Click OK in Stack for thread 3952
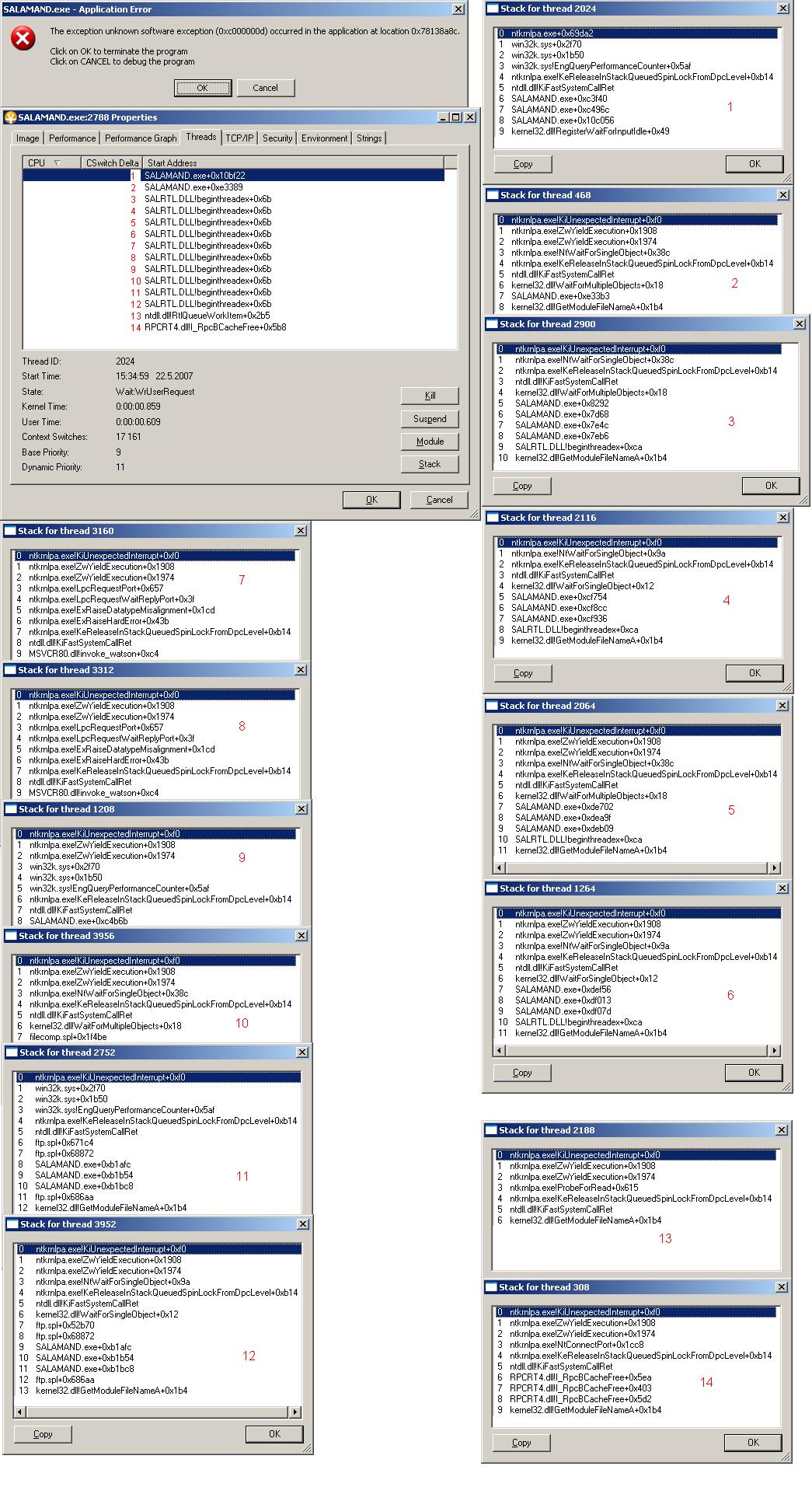 (x=274, y=1434)
